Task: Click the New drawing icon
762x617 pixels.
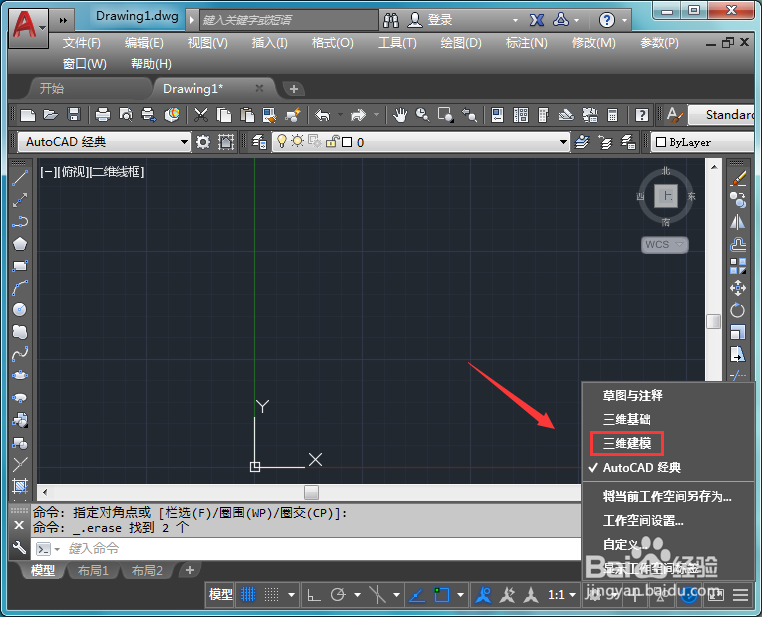Action: point(28,115)
